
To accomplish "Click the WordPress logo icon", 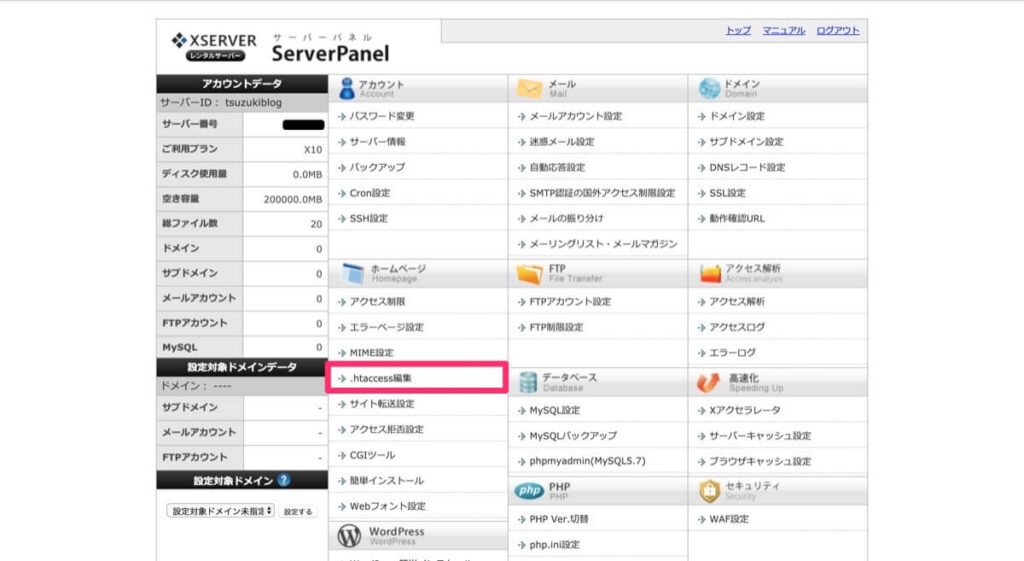I will click(x=349, y=536).
